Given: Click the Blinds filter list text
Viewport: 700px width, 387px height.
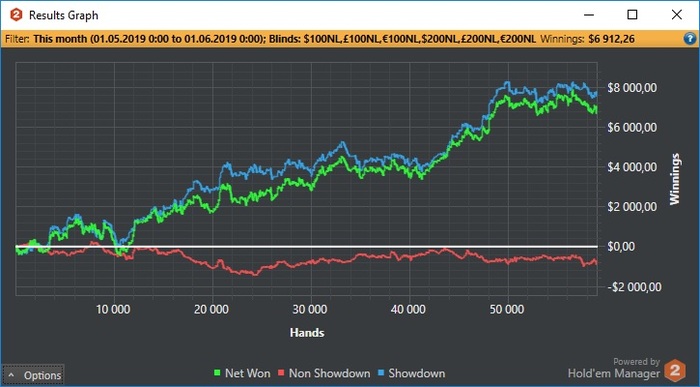Looking at the screenshot, I should [x=402, y=39].
